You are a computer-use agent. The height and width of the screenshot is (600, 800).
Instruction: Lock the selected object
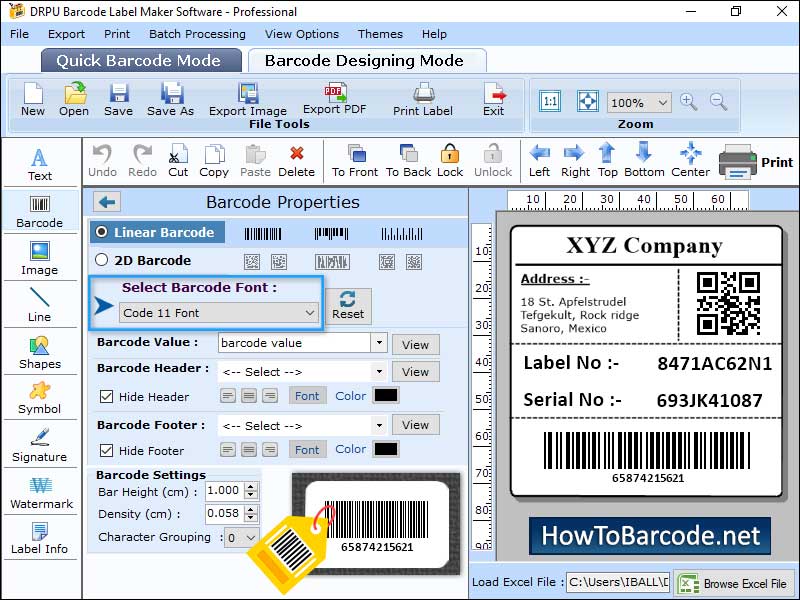449,158
